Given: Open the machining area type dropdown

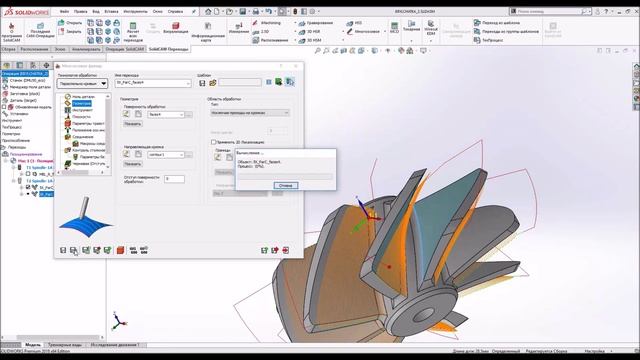Looking at the screenshot, I should click(250, 113).
